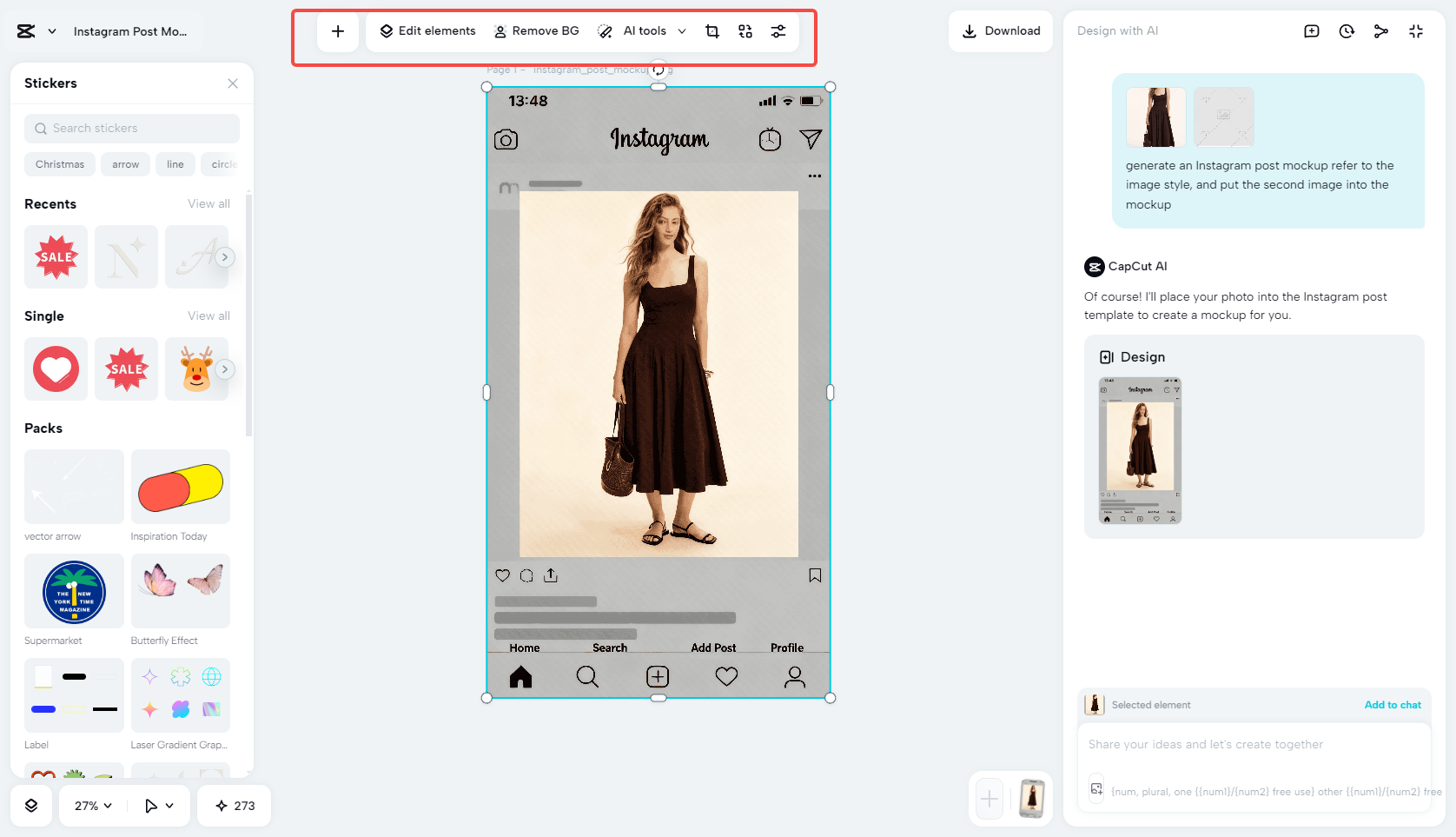Viewport: 1456px width, 837px height.
Task: Expand the AI tools dropdown
Action: point(682,30)
